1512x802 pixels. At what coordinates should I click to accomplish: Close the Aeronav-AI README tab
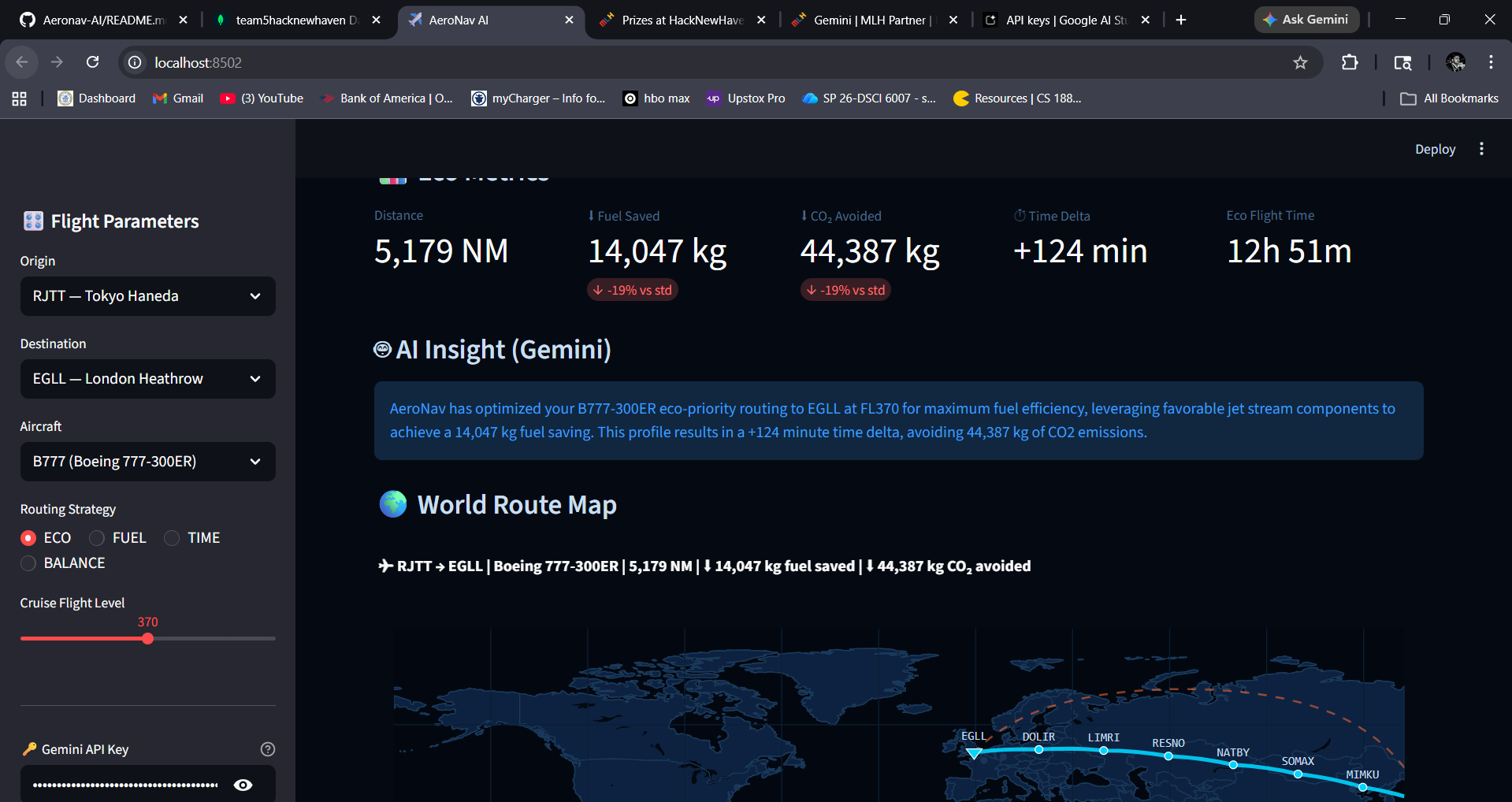[x=183, y=20]
